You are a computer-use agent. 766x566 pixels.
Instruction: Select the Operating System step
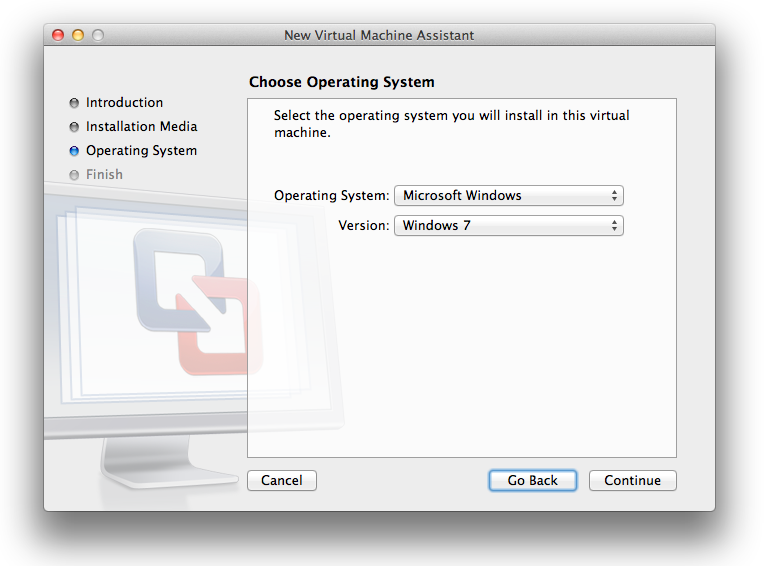click(x=142, y=150)
